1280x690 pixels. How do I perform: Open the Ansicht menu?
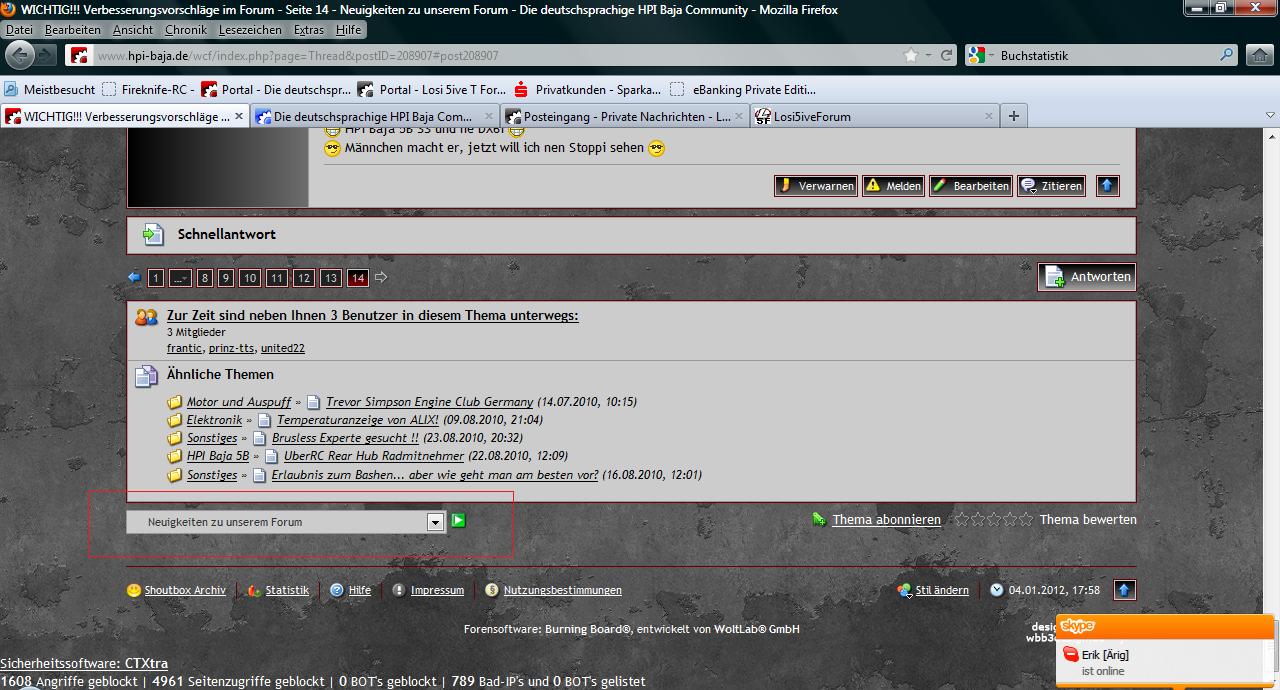(x=133, y=30)
